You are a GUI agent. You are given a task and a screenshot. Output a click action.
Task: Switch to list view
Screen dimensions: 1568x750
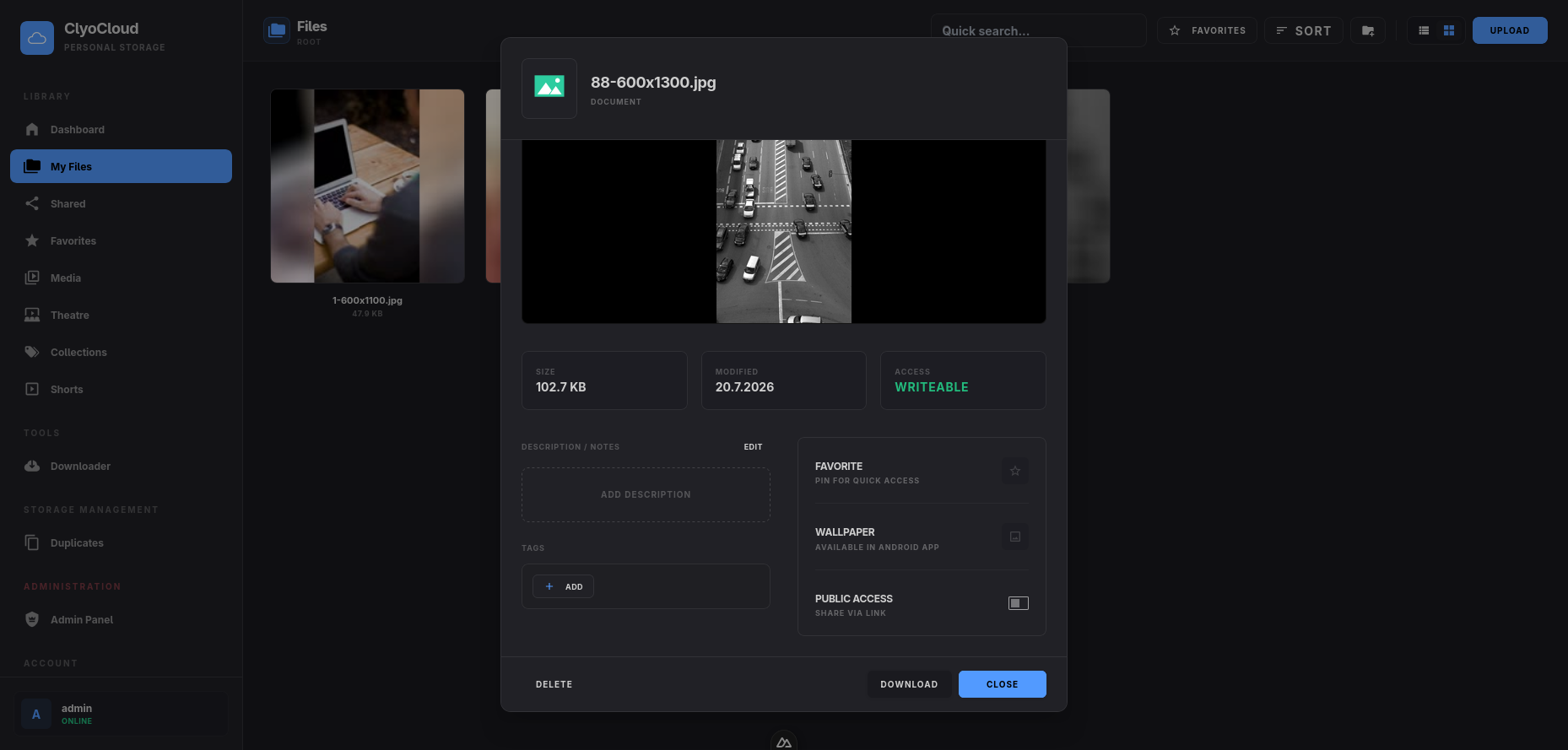click(1424, 30)
